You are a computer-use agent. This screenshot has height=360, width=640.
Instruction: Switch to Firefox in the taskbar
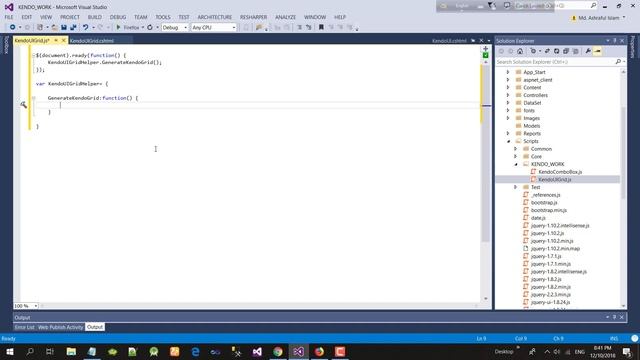(x=319, y=351)
